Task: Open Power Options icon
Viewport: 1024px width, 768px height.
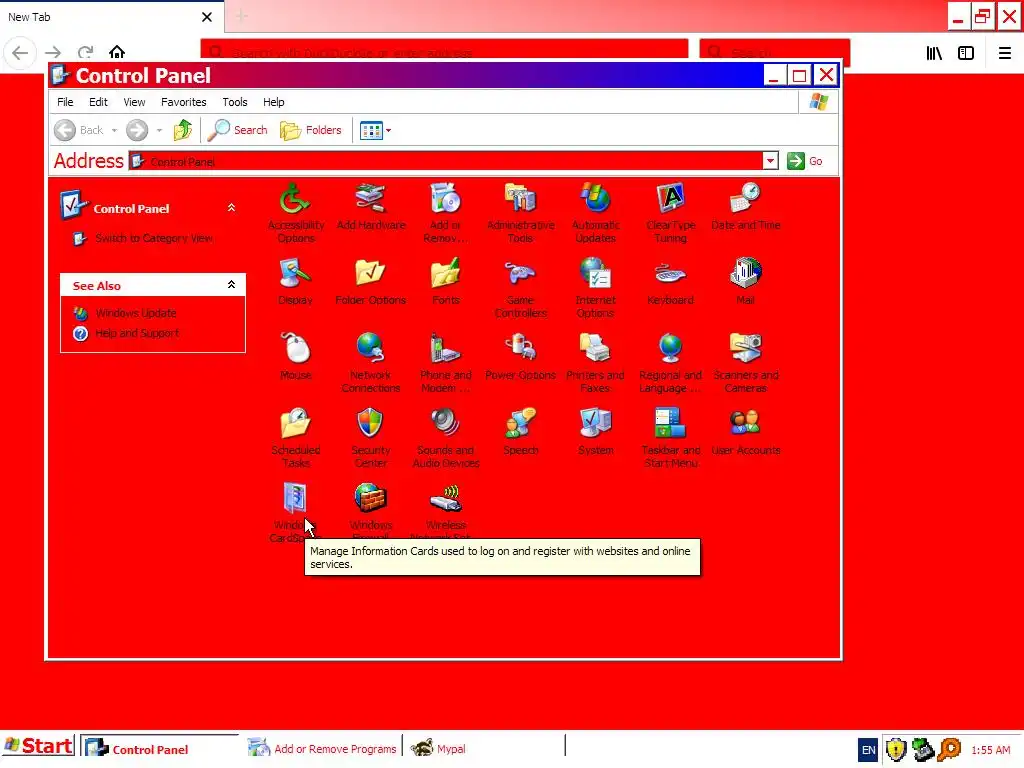Action: [520, 349]
